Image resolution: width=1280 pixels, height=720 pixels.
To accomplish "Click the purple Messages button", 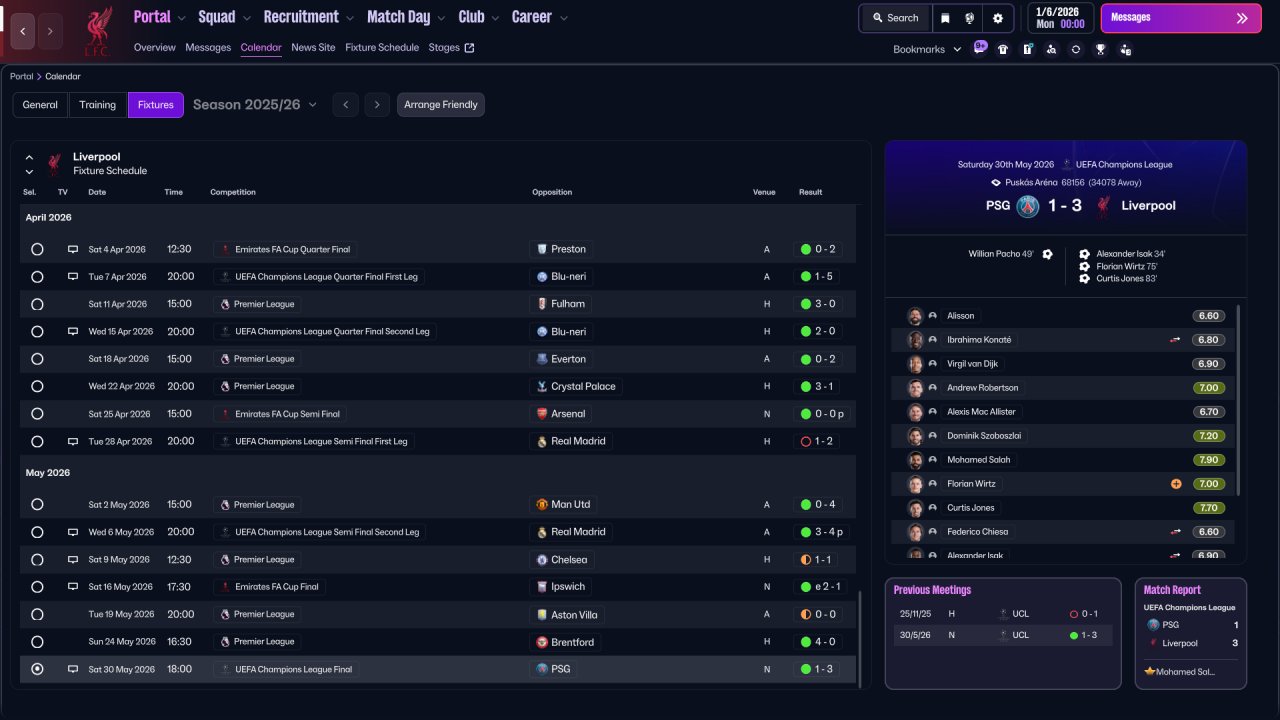I will tap(1181, 18).
